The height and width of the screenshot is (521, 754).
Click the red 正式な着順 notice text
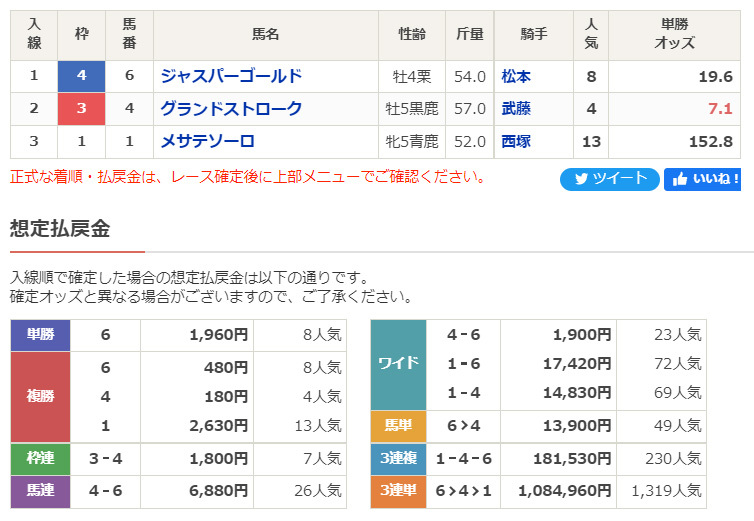coord(248,177)
